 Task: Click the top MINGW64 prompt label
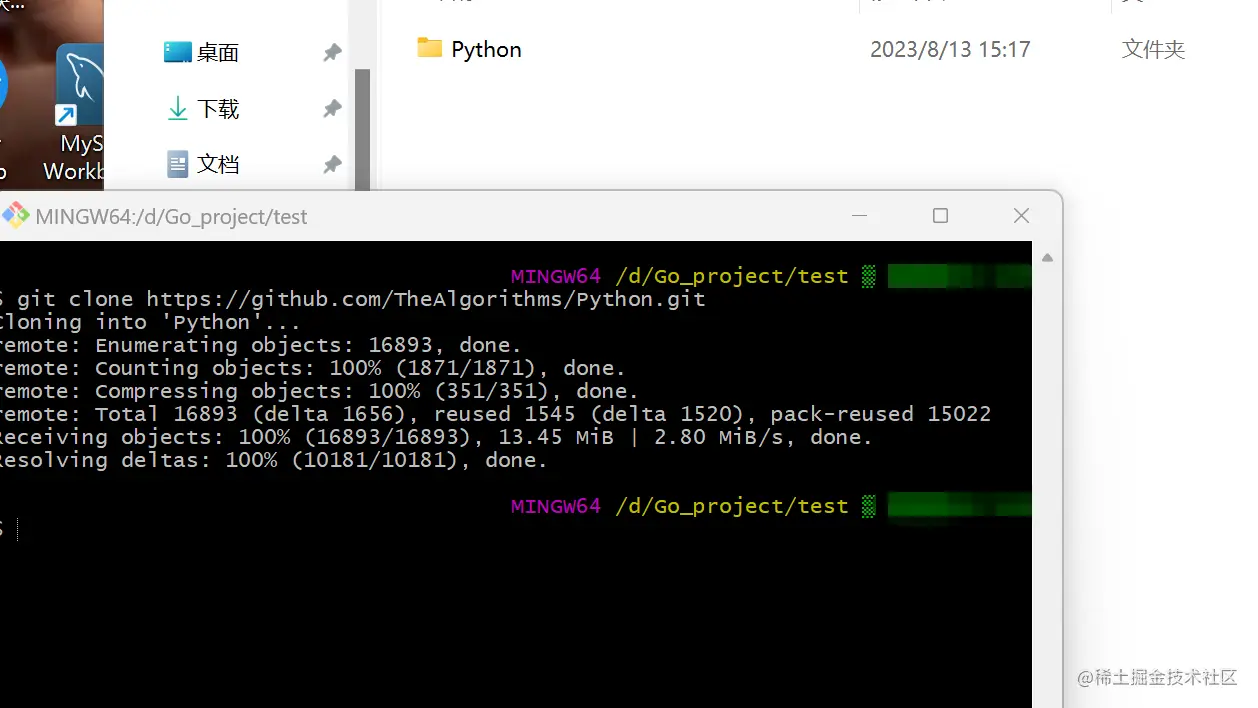(x=556, y=276)
